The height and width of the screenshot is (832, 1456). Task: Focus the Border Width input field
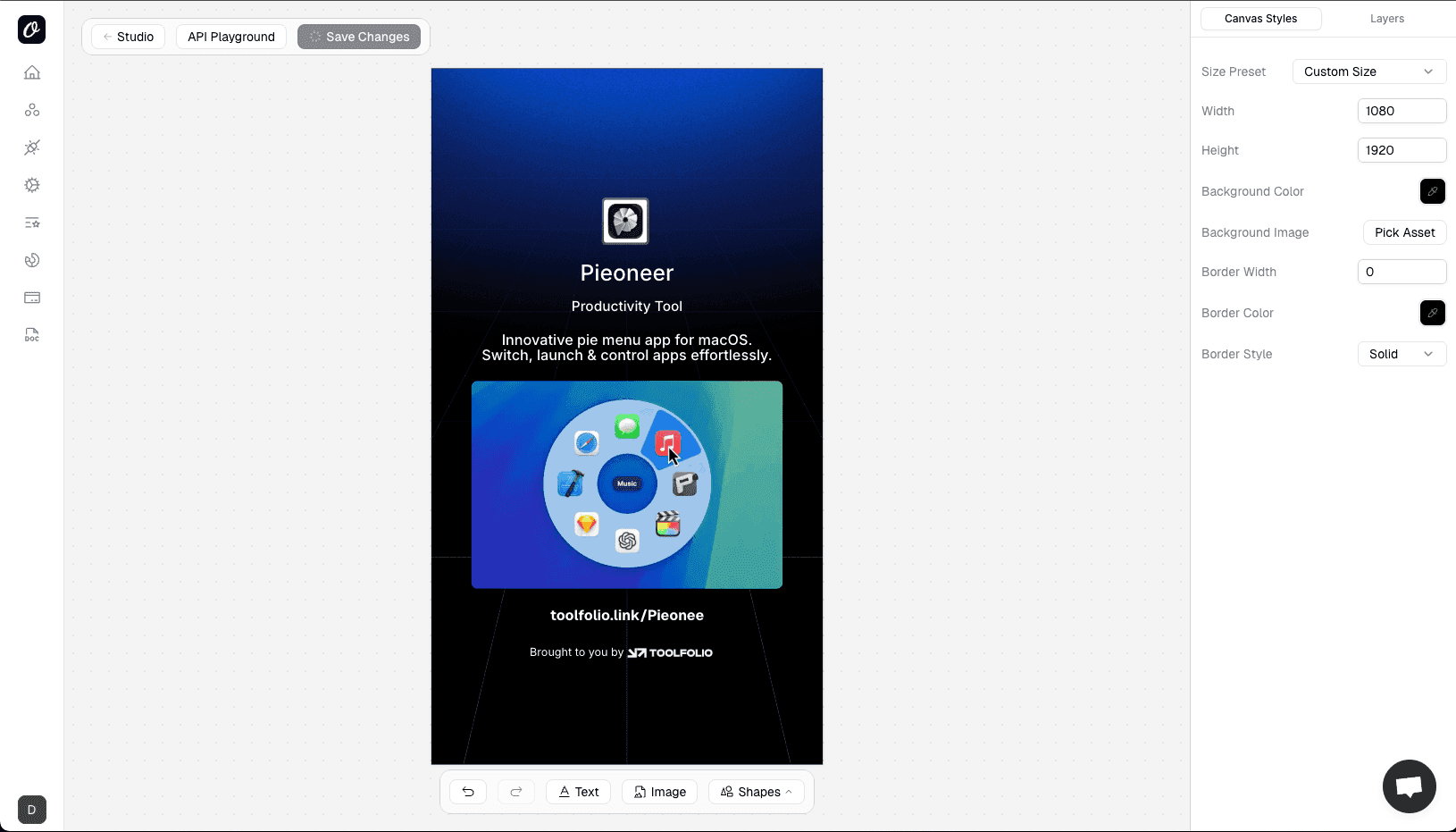1402,272
